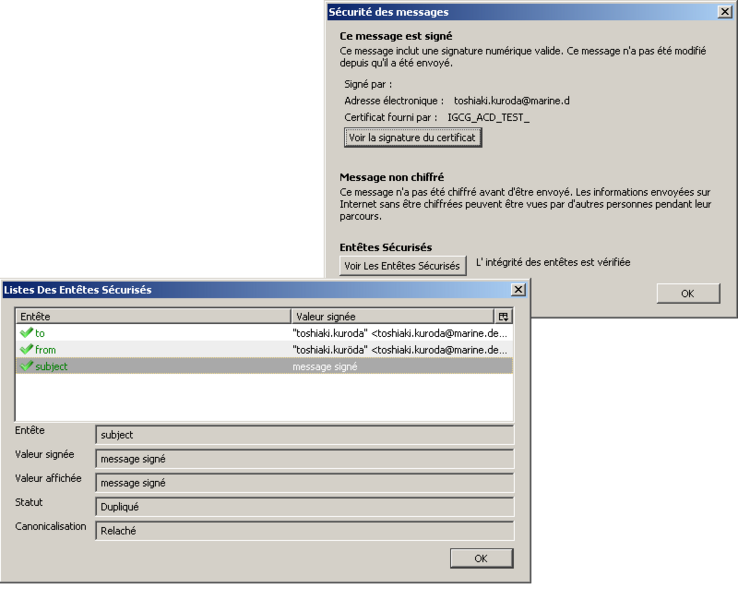738x600 pixels.
Task: Click the 'Statut' label
Action: click(x=29, y=502)
